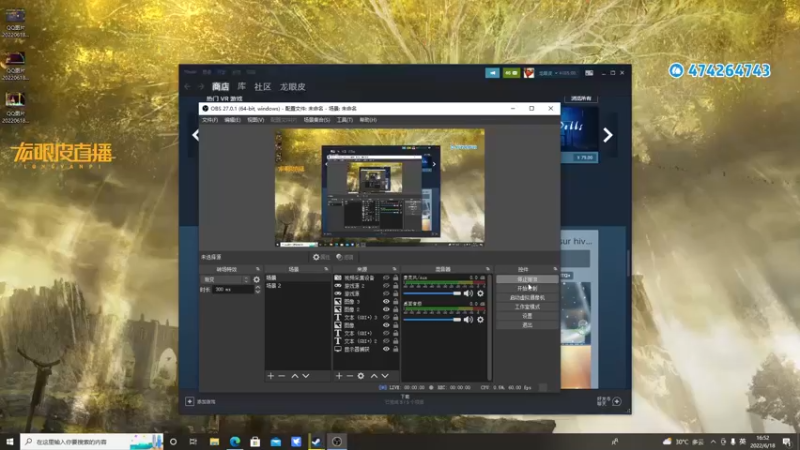Toggle lock on 视频采集设备 source

click(x=395, y=278)
